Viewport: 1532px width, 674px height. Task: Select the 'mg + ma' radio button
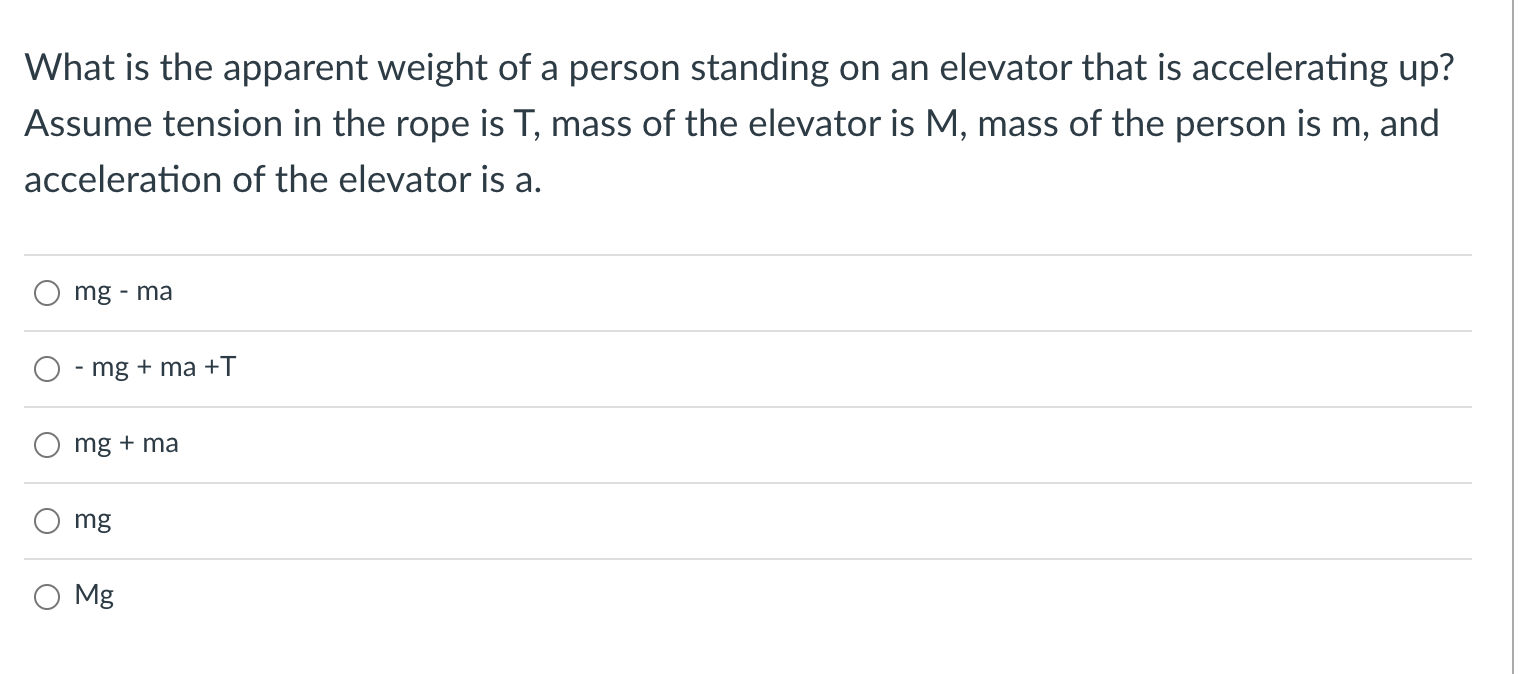(x=46, y=445)
